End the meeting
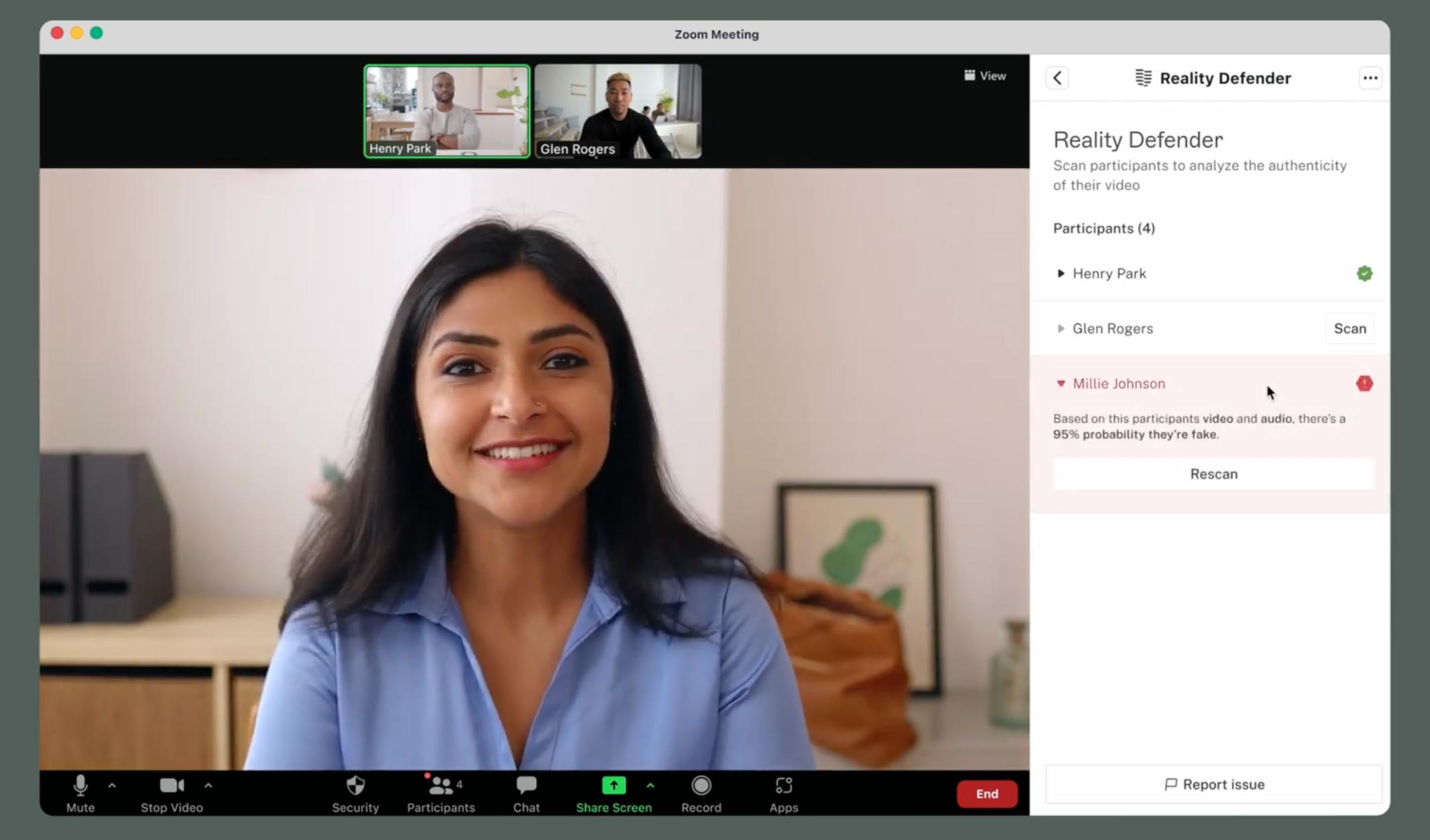Image resolution: width=1430 pixels, height=840 pixels. pyautogui.click(x=987, y=794)
